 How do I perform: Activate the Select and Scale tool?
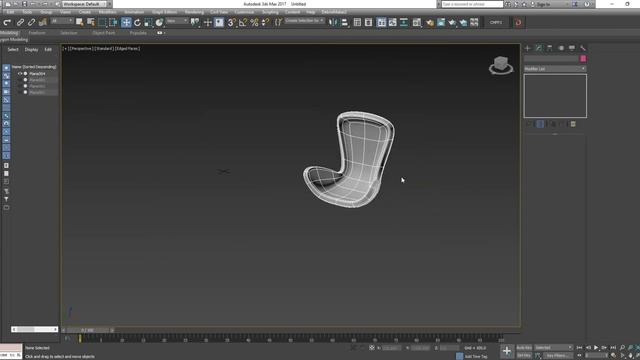(x=148, y=22)
